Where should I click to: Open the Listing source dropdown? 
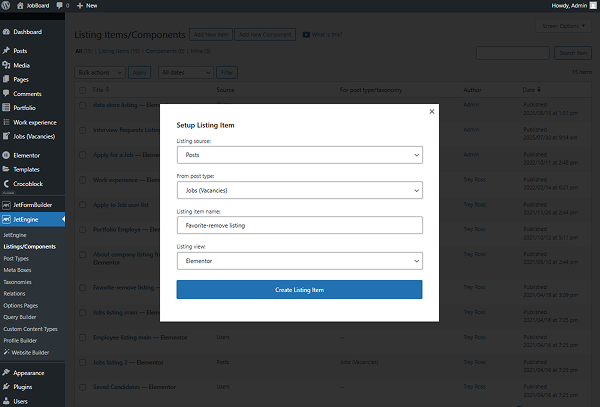tap(300, 155)
